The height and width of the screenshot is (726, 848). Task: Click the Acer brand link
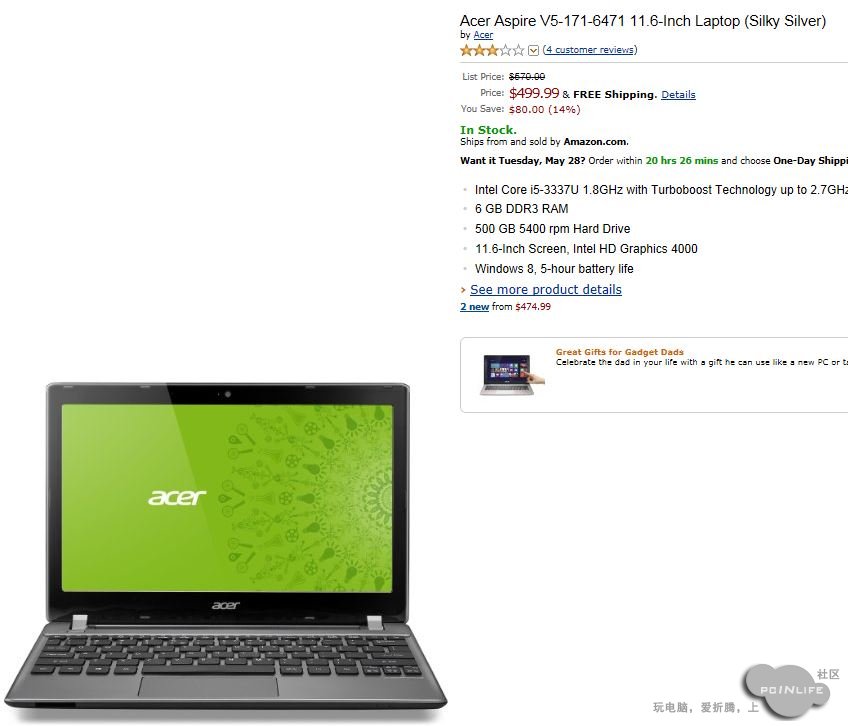tap(483, 35)
